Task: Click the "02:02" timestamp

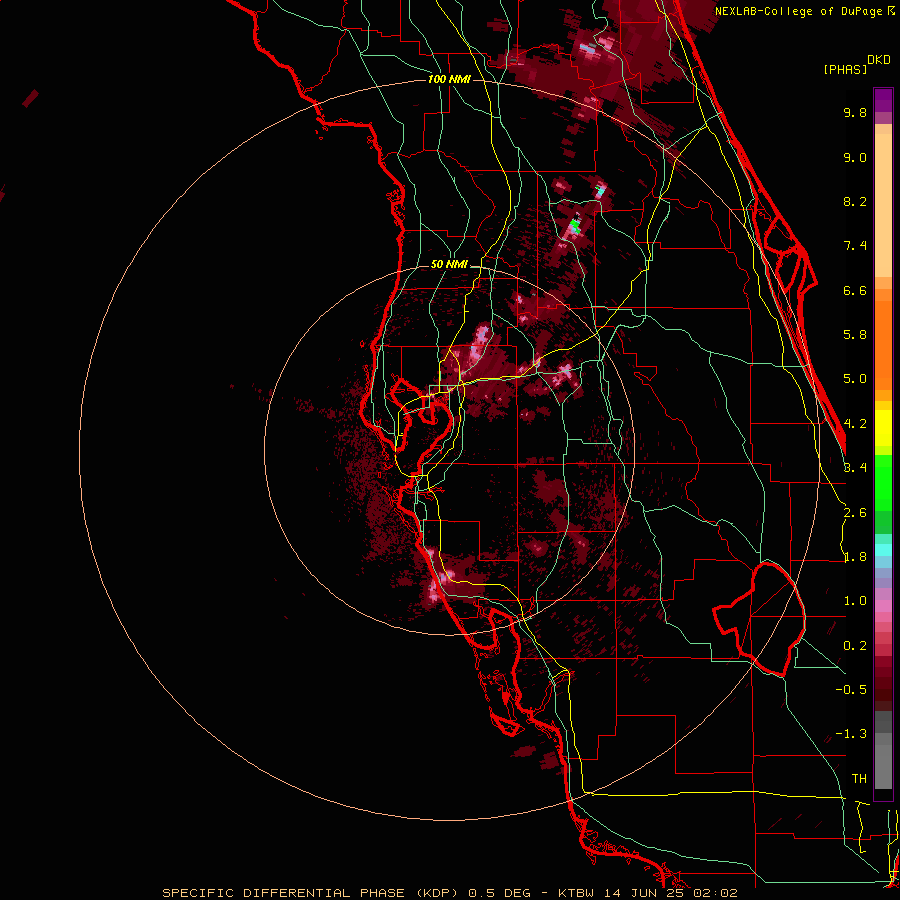Action: tap(715, 893)
